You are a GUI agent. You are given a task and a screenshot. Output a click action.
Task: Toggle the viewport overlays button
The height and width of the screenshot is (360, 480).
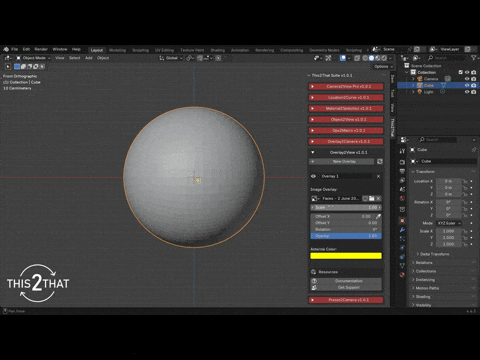343,58
